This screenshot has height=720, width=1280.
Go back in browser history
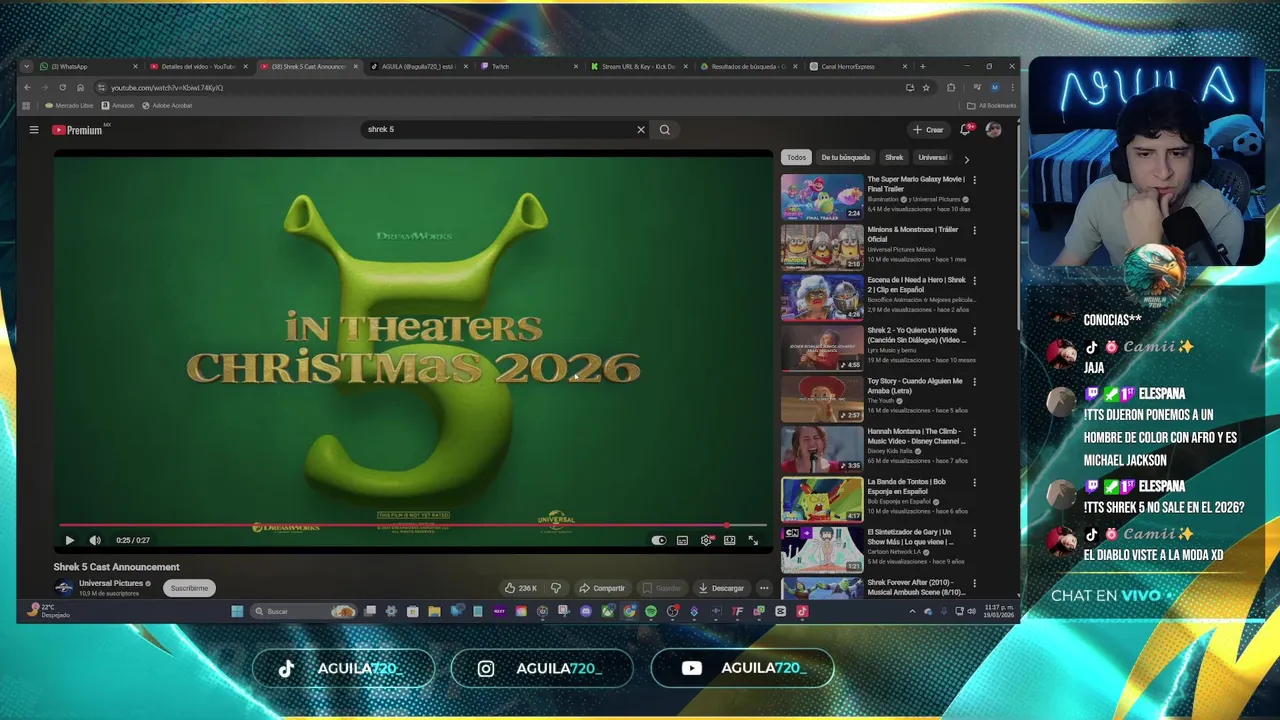coord(27,87)
